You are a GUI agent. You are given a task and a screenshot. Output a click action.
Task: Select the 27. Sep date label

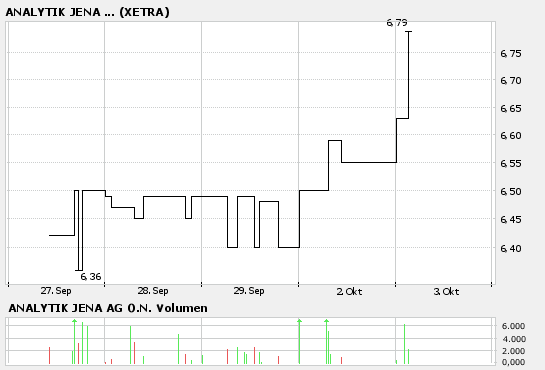(x=56, y=291)
